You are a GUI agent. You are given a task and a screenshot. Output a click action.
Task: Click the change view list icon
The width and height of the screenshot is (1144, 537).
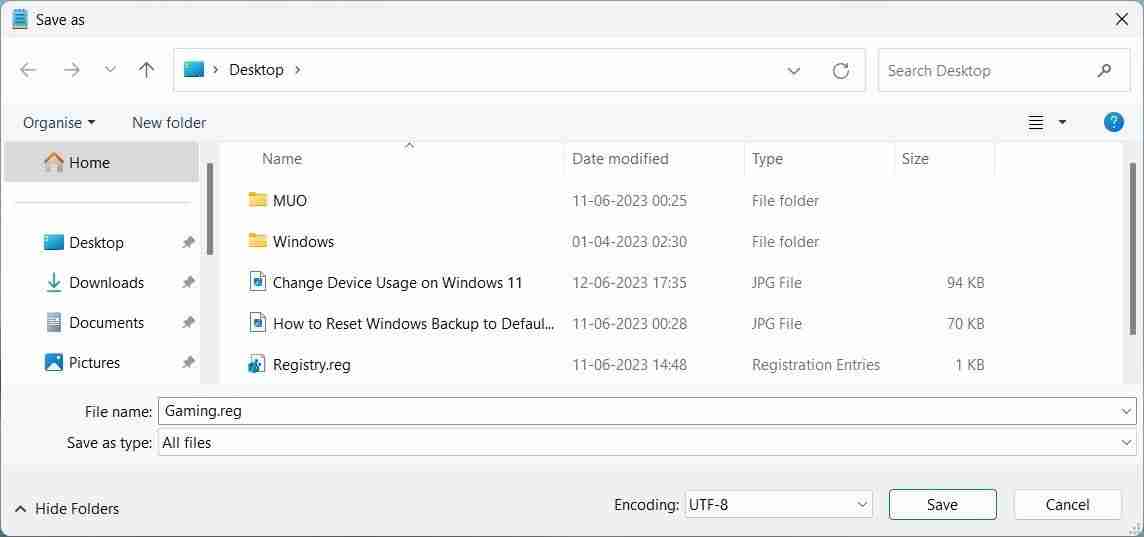coord(1036,122)
